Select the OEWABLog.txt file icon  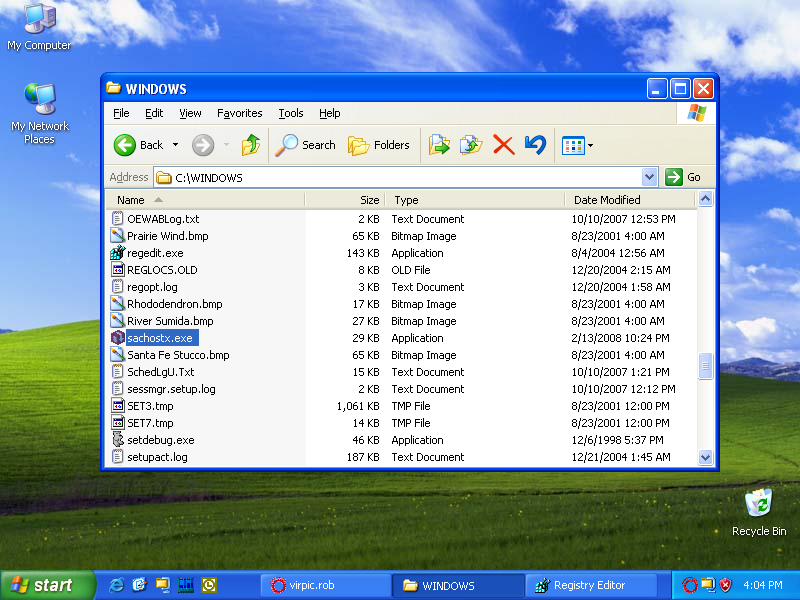coord(118,219)
